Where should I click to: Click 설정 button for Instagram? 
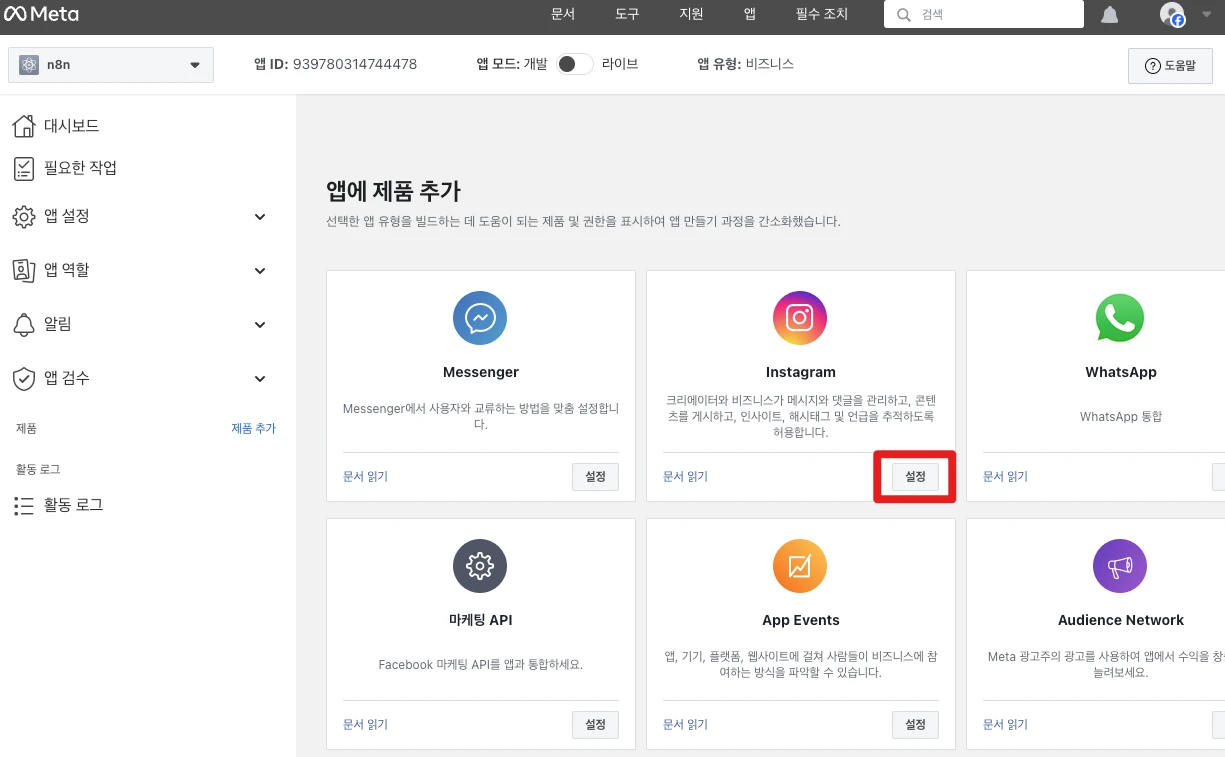(915, 477)
